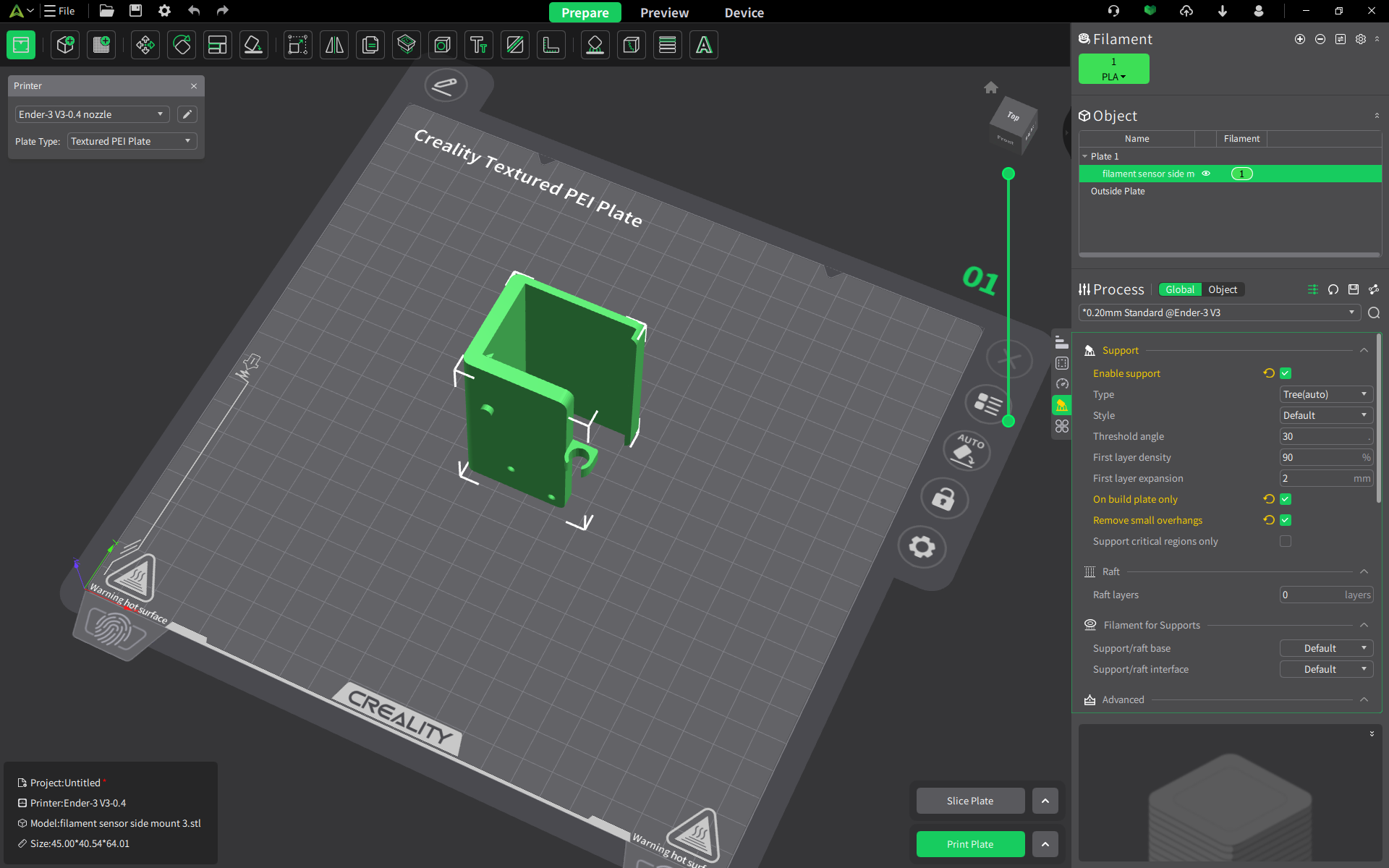Viewport: 1389px width, 868px height.
Task: Click the Slice Plate button
Action: [970, 801]
